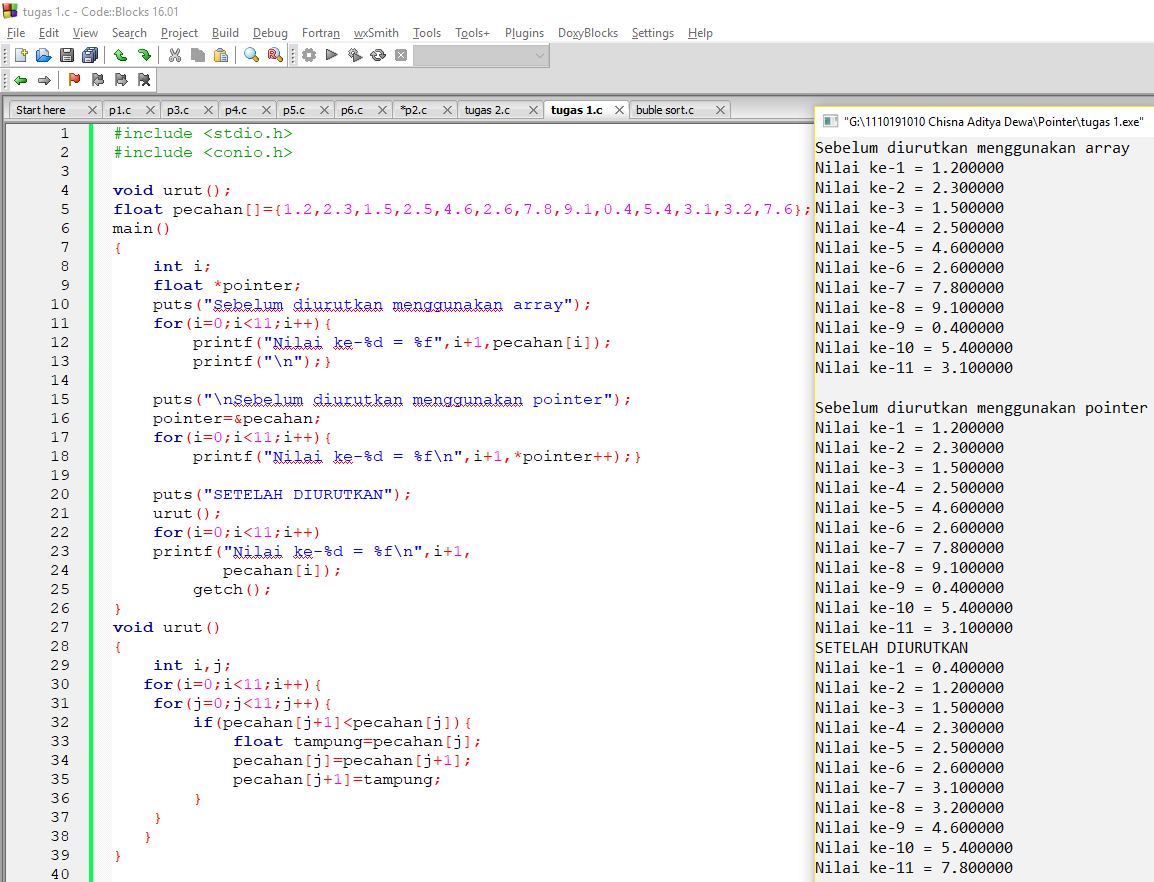
Task: Open the Build menu
Action: click(x=225, y=33)
